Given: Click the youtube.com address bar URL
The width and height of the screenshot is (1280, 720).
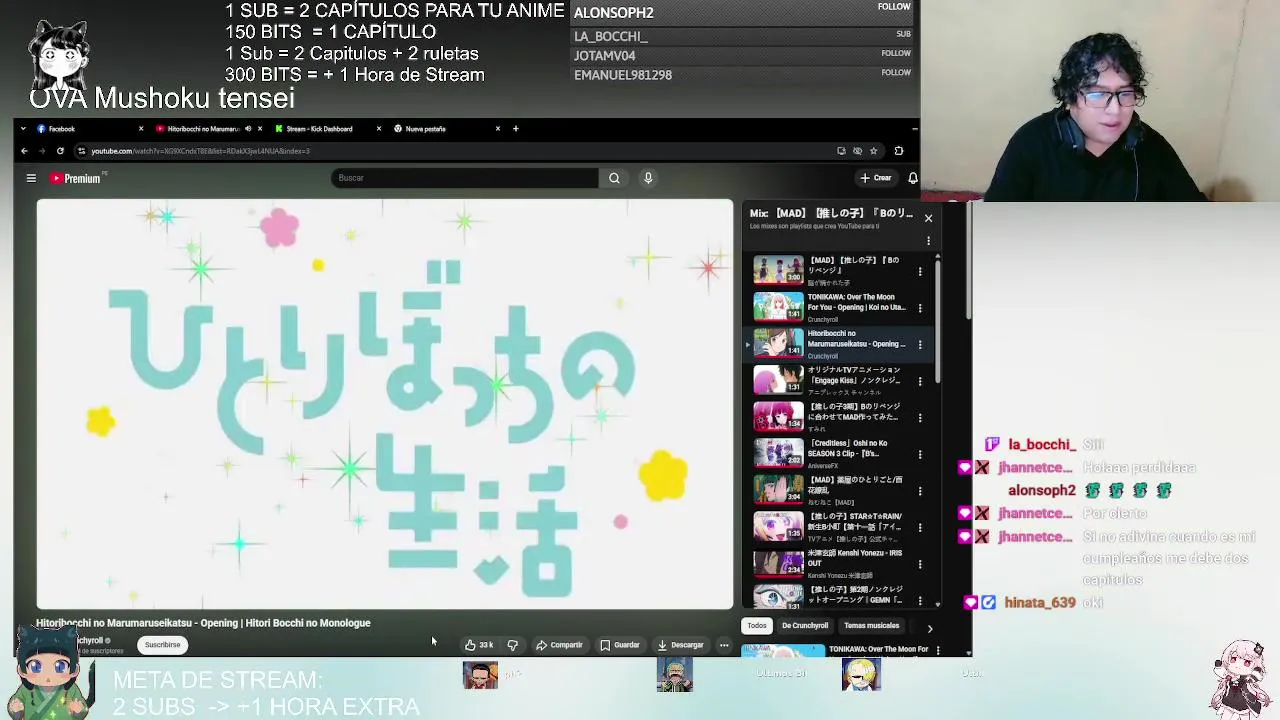Looking at the screenshot, I should [200, 151].
